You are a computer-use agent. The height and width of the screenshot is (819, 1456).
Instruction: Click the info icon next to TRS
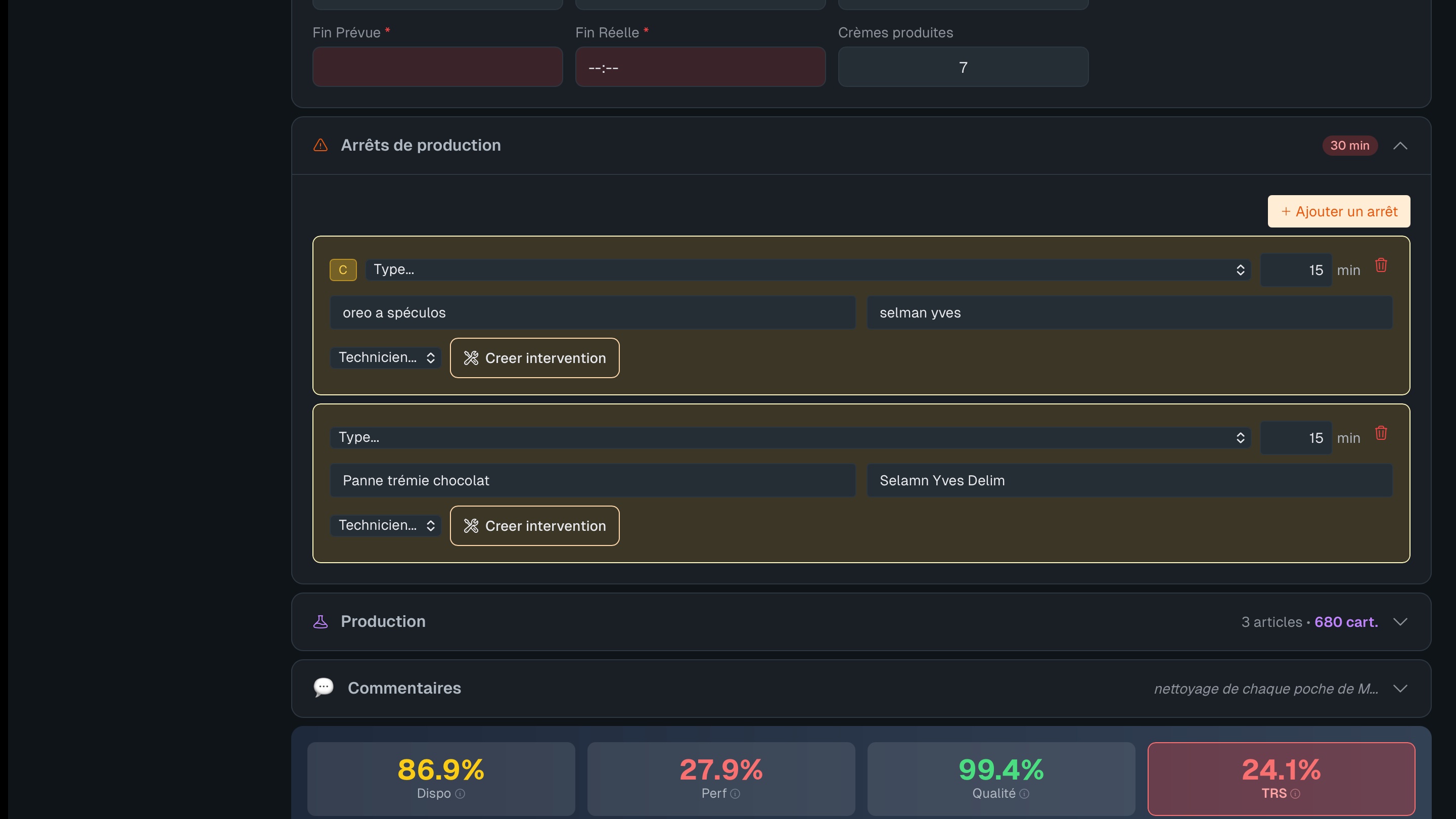pyautogui.click(x=1295, y=794)
